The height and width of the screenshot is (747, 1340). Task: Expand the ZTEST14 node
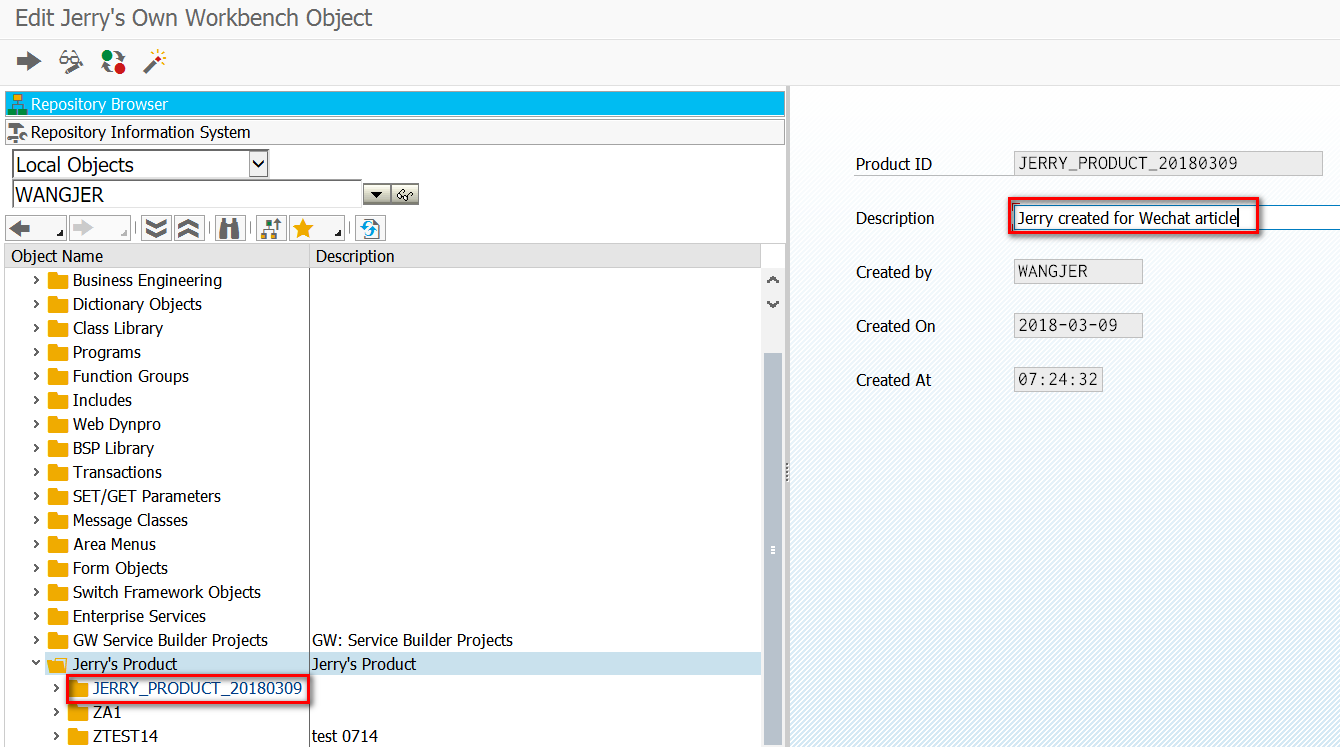click(56, 737)
